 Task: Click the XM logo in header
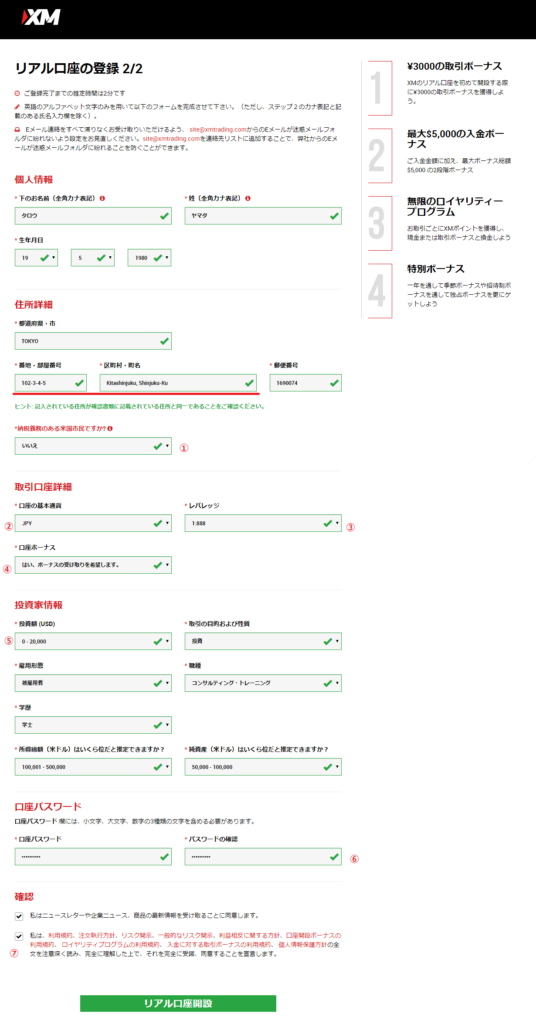pyautogui.click(x=40, y=17)
